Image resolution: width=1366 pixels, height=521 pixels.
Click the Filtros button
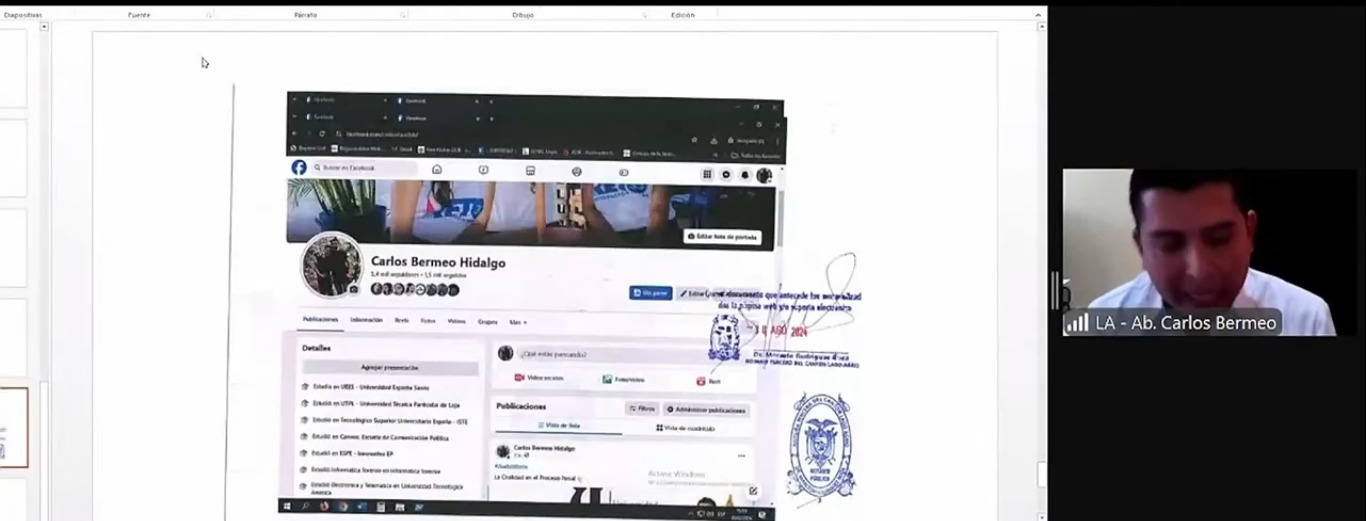click(x=642, y=408)
